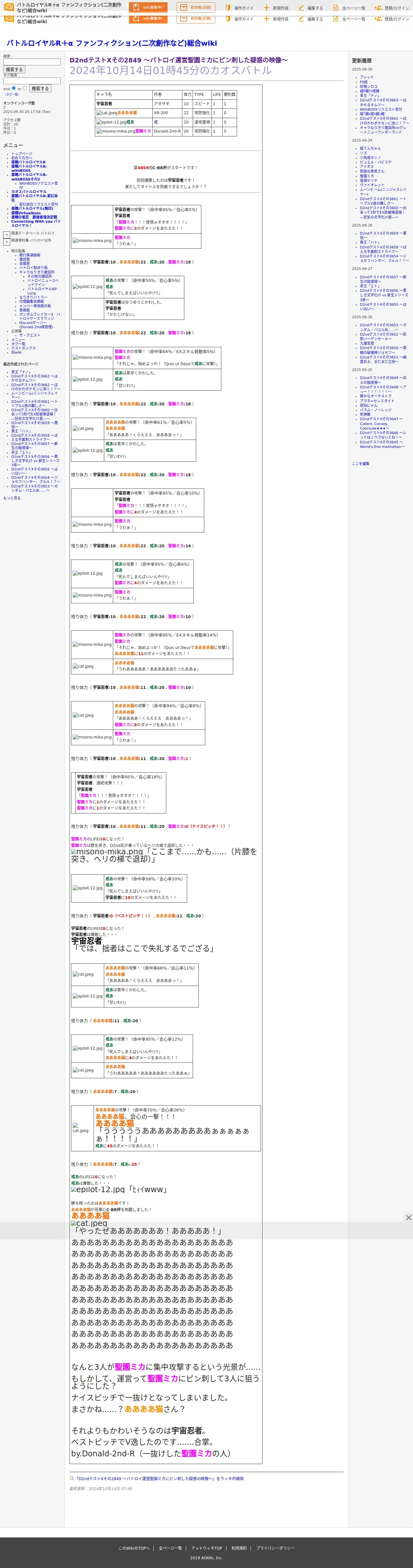
Task: Click the ウィキ内検索 link for this page title
Action: pos(159,1479)
